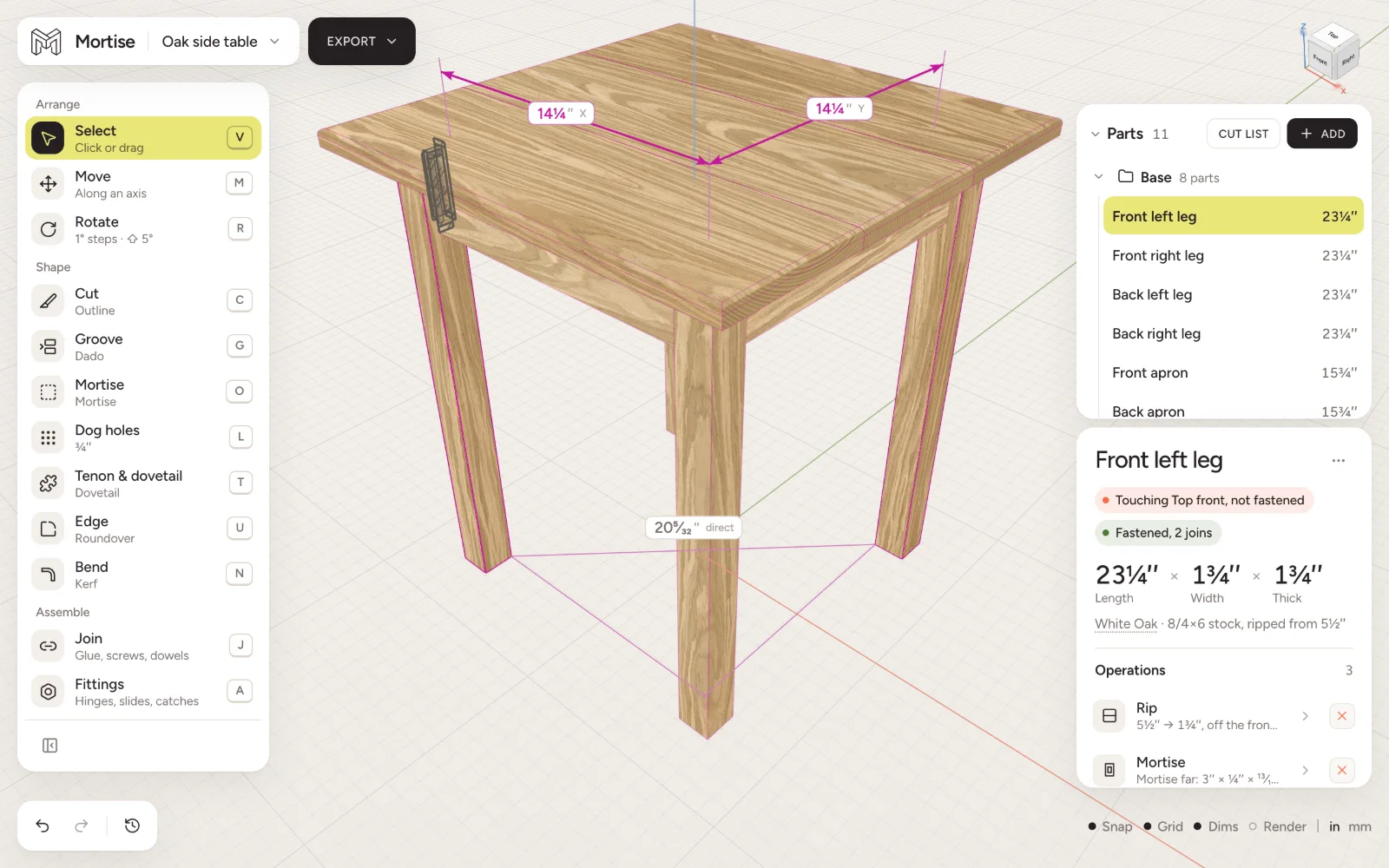Toggle the Snap option
This screenshot has height=868, width=1389.
pyautogui.click(x=1110, y=826)
